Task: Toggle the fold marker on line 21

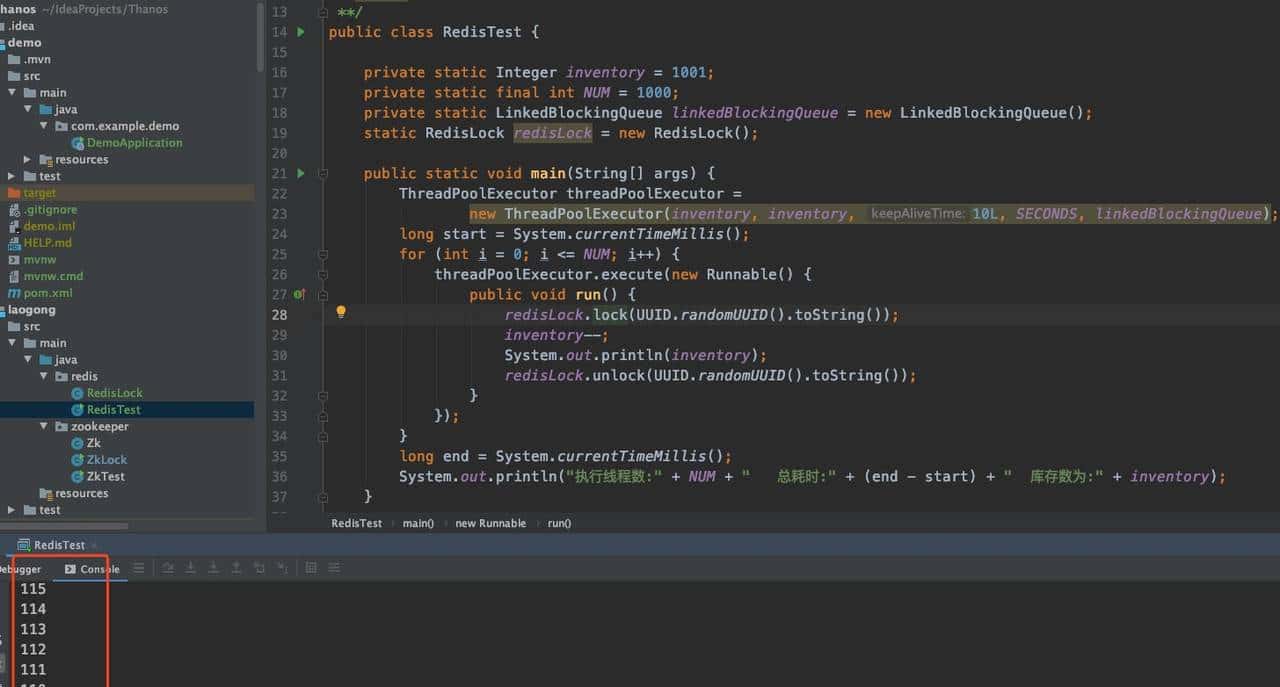Action: point(323,173)
